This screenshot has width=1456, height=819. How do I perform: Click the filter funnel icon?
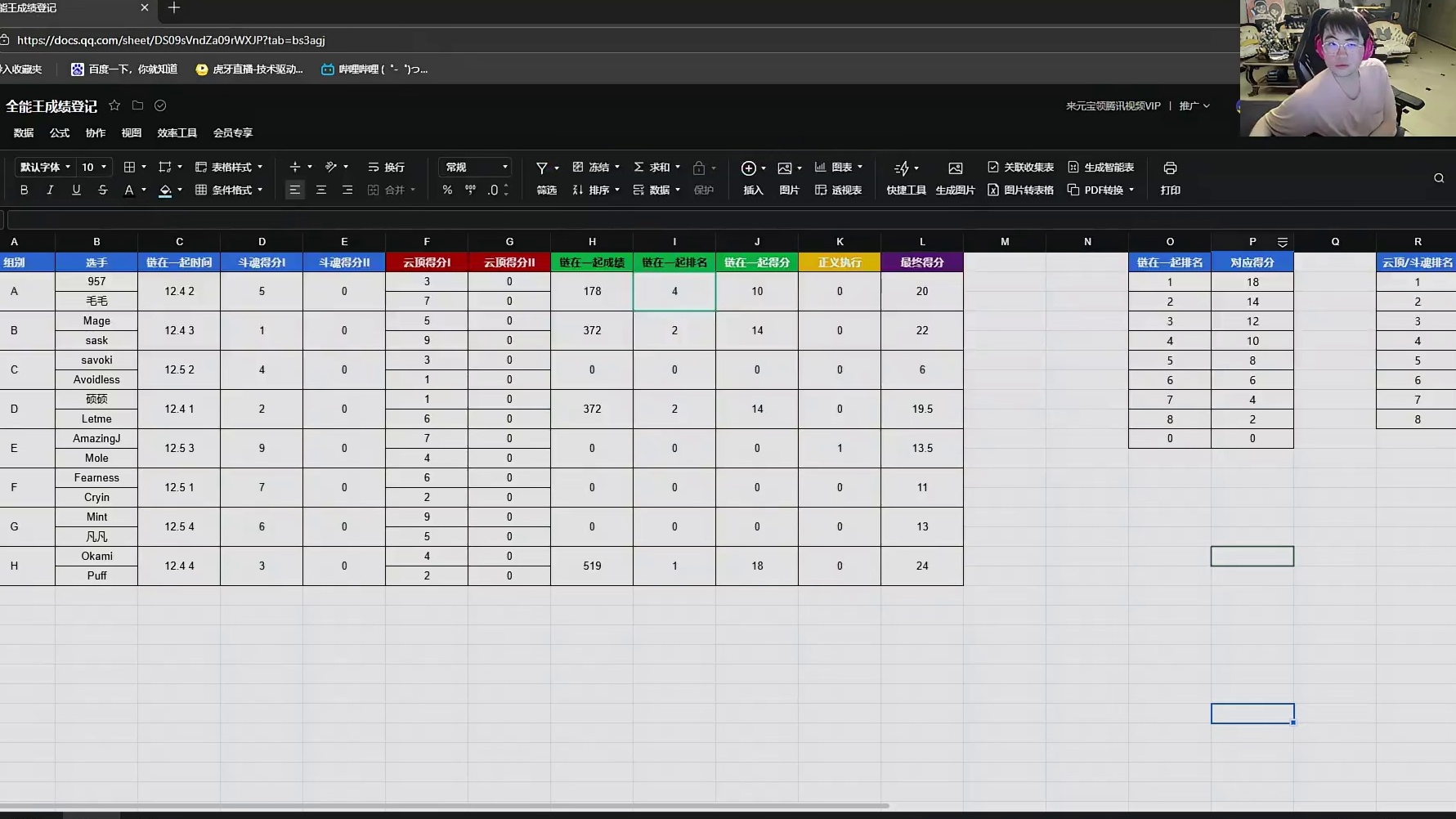pyautogui.click(x=541, y=168)
